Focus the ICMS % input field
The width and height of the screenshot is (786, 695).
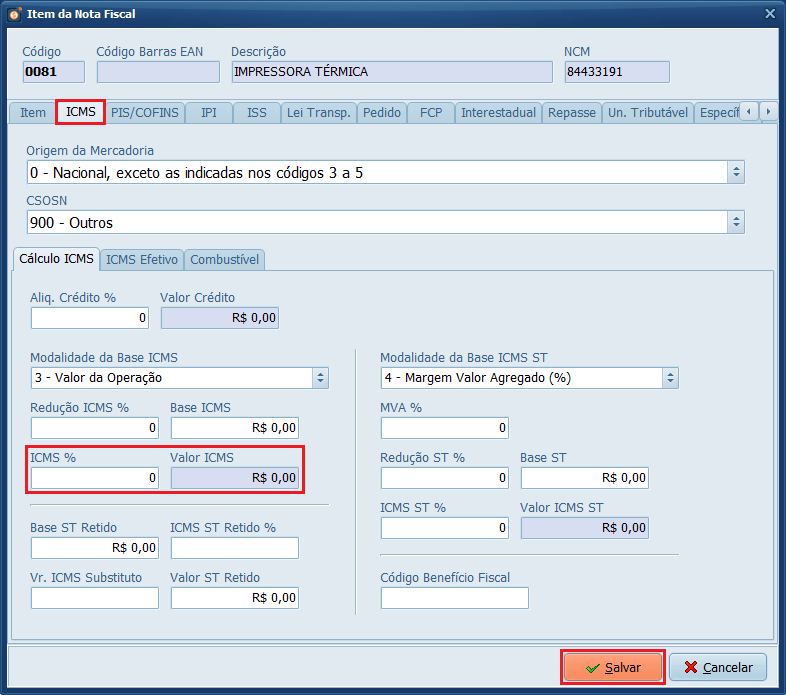(95, 478)
